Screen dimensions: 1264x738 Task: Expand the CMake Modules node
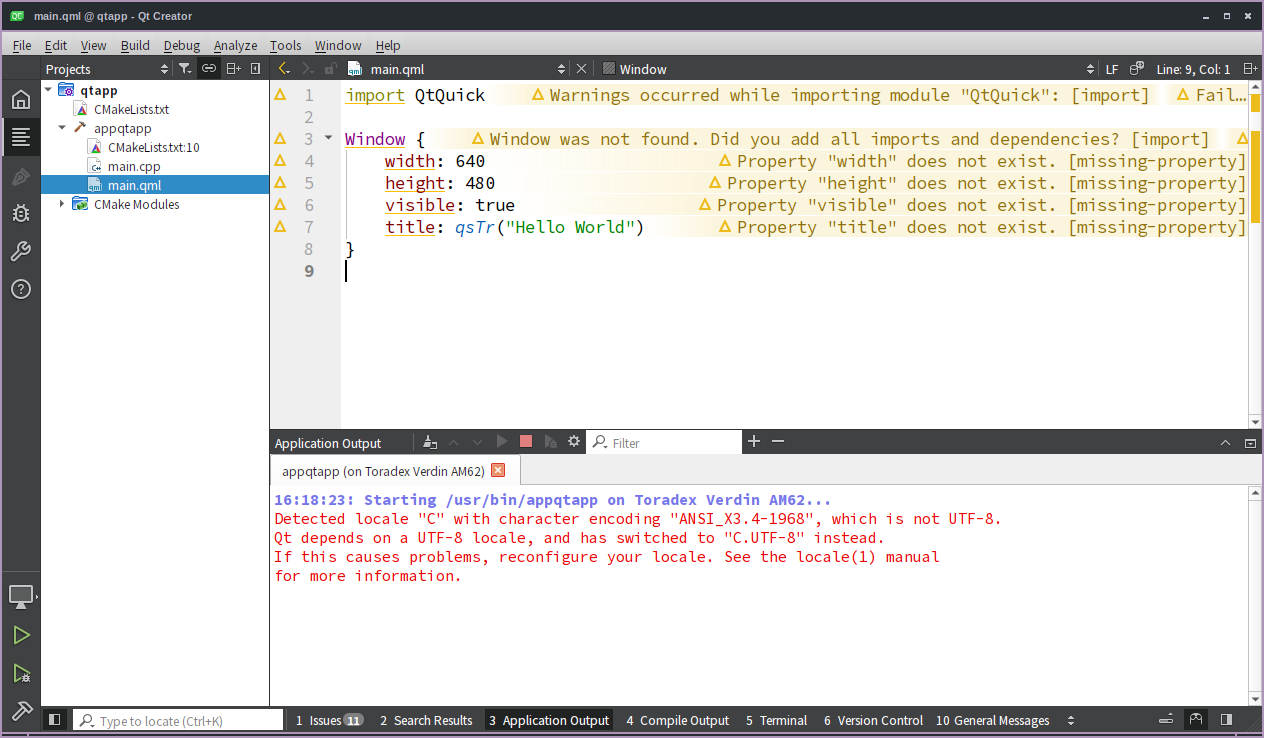(x=62, y=204)
